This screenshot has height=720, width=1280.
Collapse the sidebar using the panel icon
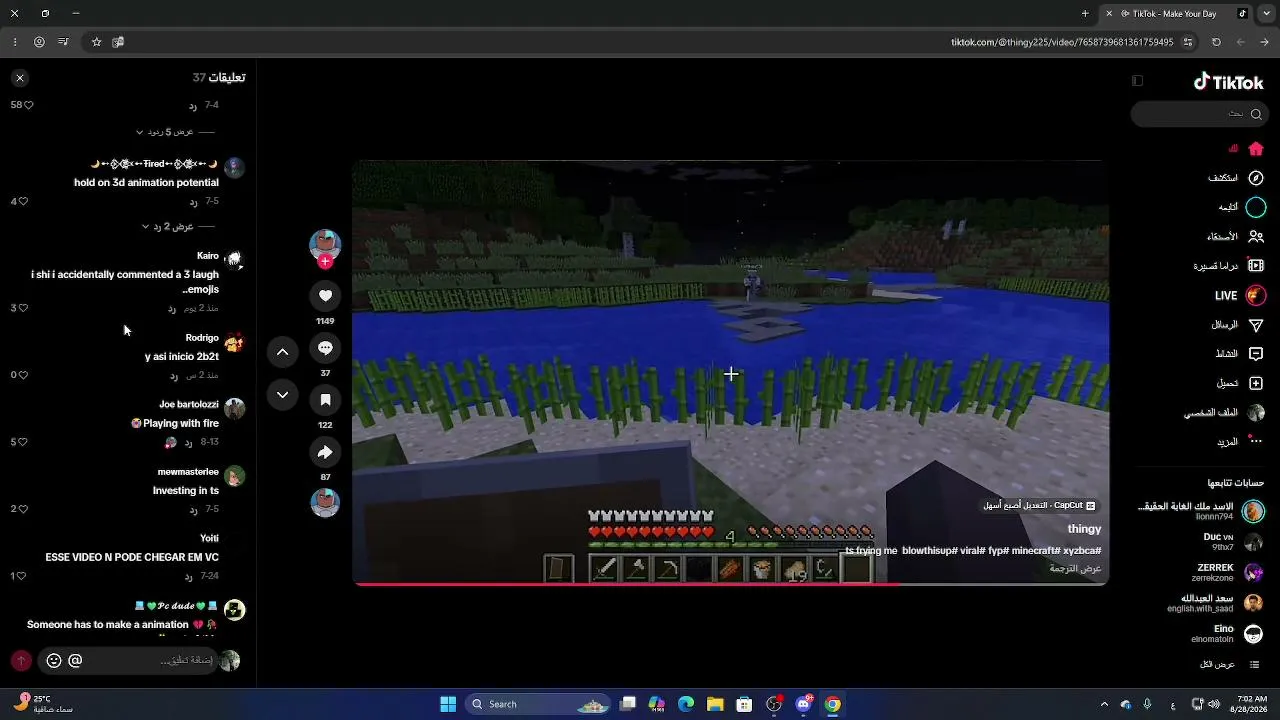click(1137, 81)
